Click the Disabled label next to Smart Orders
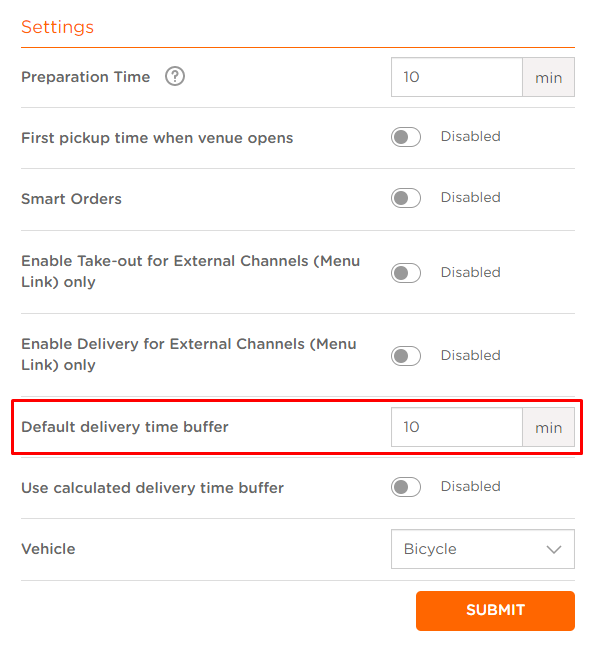 click(471, 197)
